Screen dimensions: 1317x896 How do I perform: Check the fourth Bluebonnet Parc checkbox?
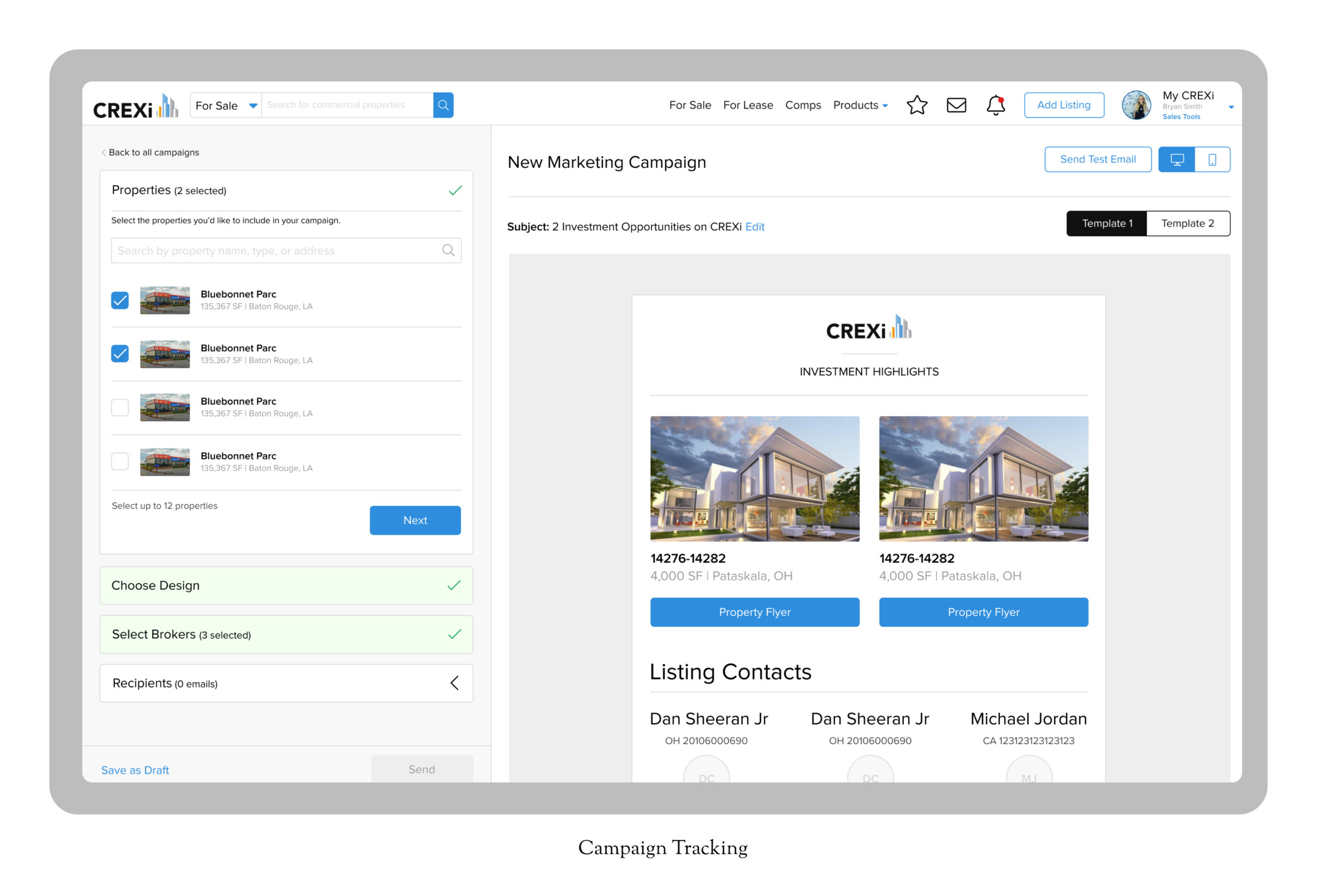(120, 461)
